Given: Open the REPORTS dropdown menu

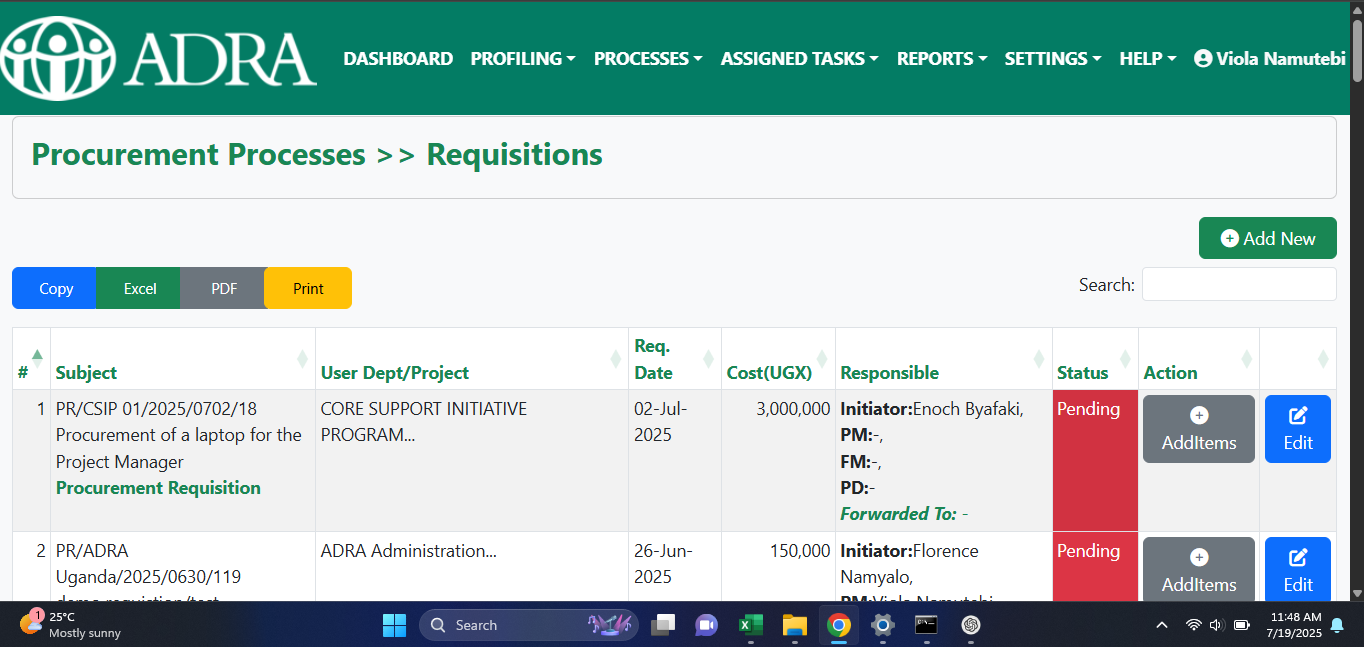Looking at the screenshot, I should [x=941, y=59].
